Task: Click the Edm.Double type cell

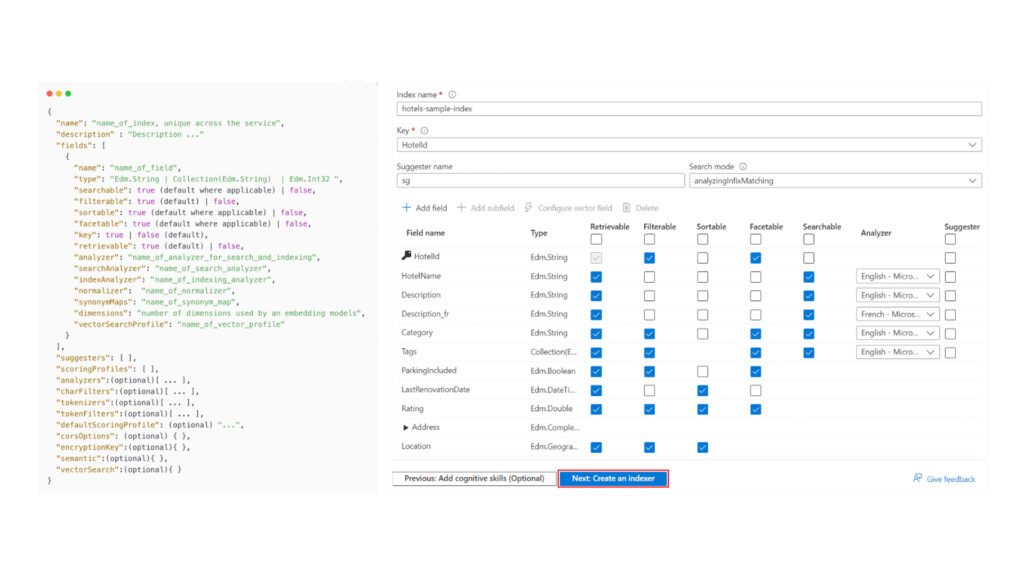Action: point(551,409)
